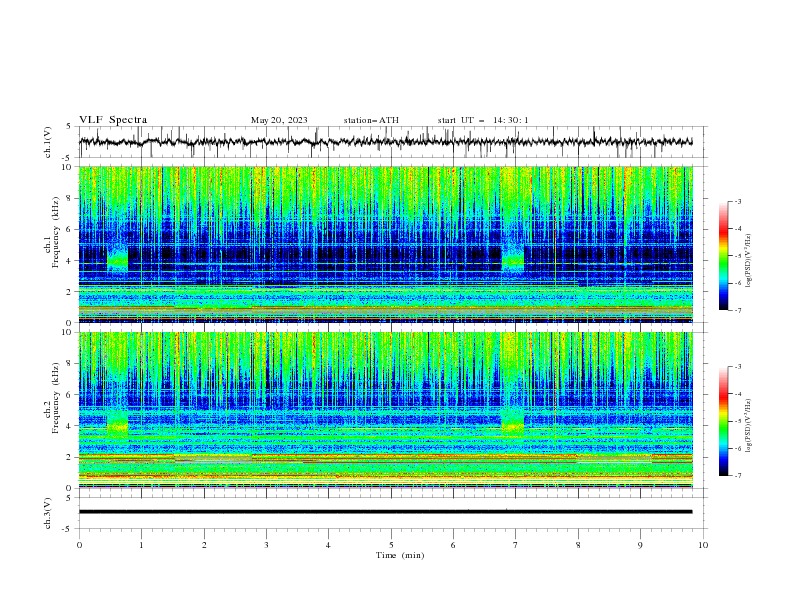Click the 'Time (min)' axis label

[x=400, y=555]
